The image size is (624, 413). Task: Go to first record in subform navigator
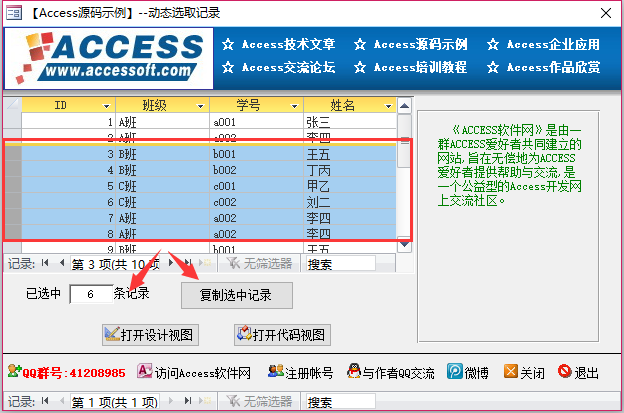[45, 263]
